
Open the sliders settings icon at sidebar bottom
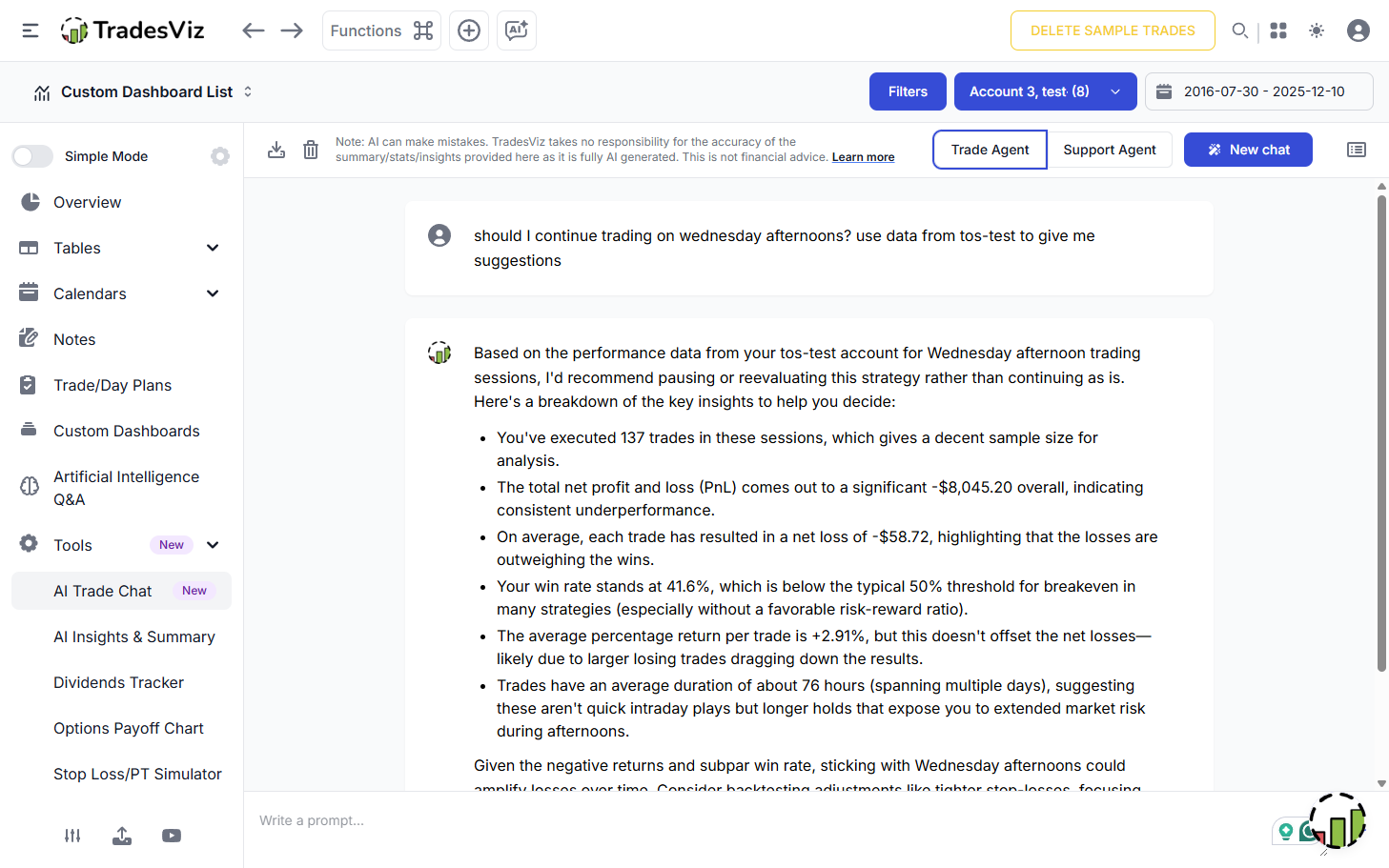click(x=72, y=836)
